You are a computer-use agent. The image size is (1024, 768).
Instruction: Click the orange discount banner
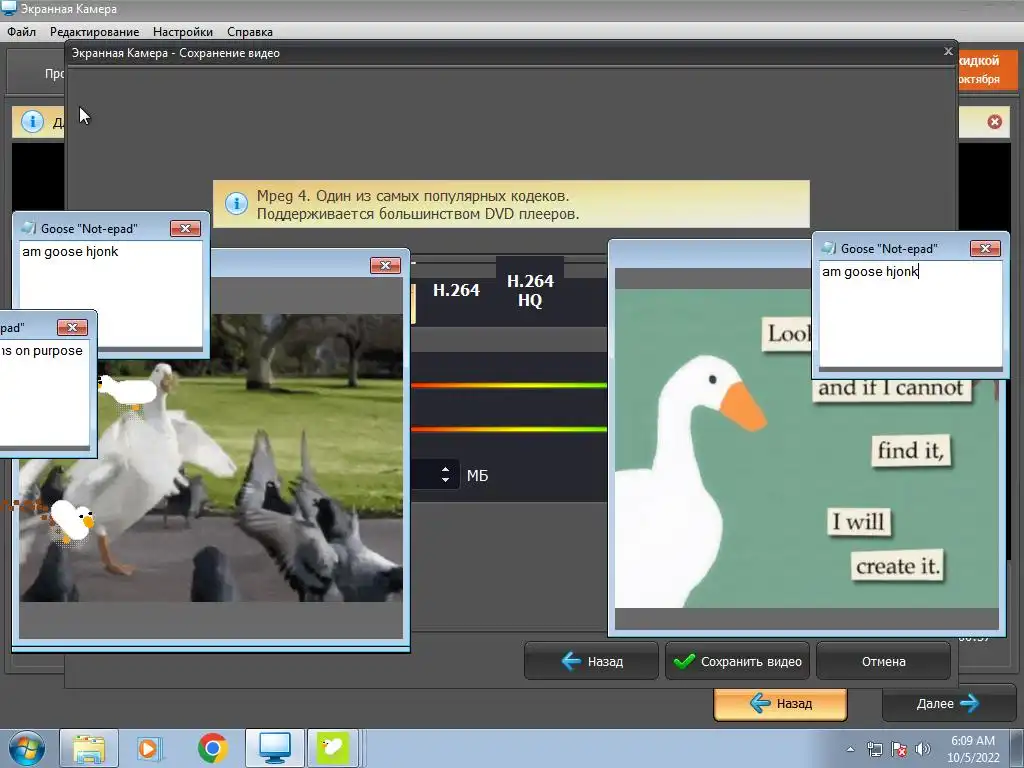(987, 69)
